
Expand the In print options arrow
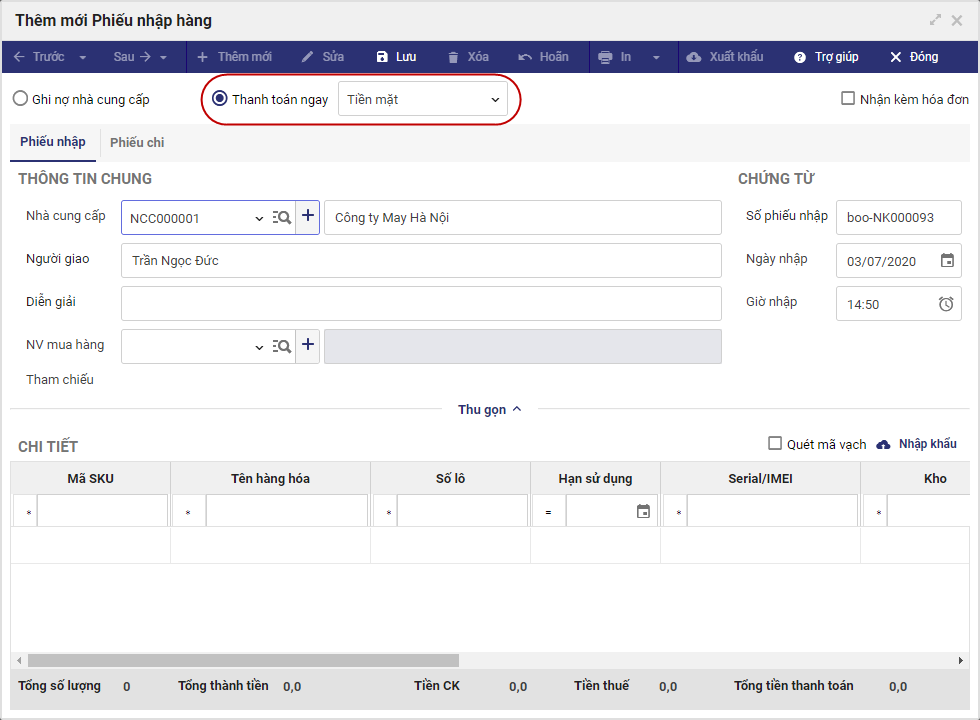click(x=657, y=57)
